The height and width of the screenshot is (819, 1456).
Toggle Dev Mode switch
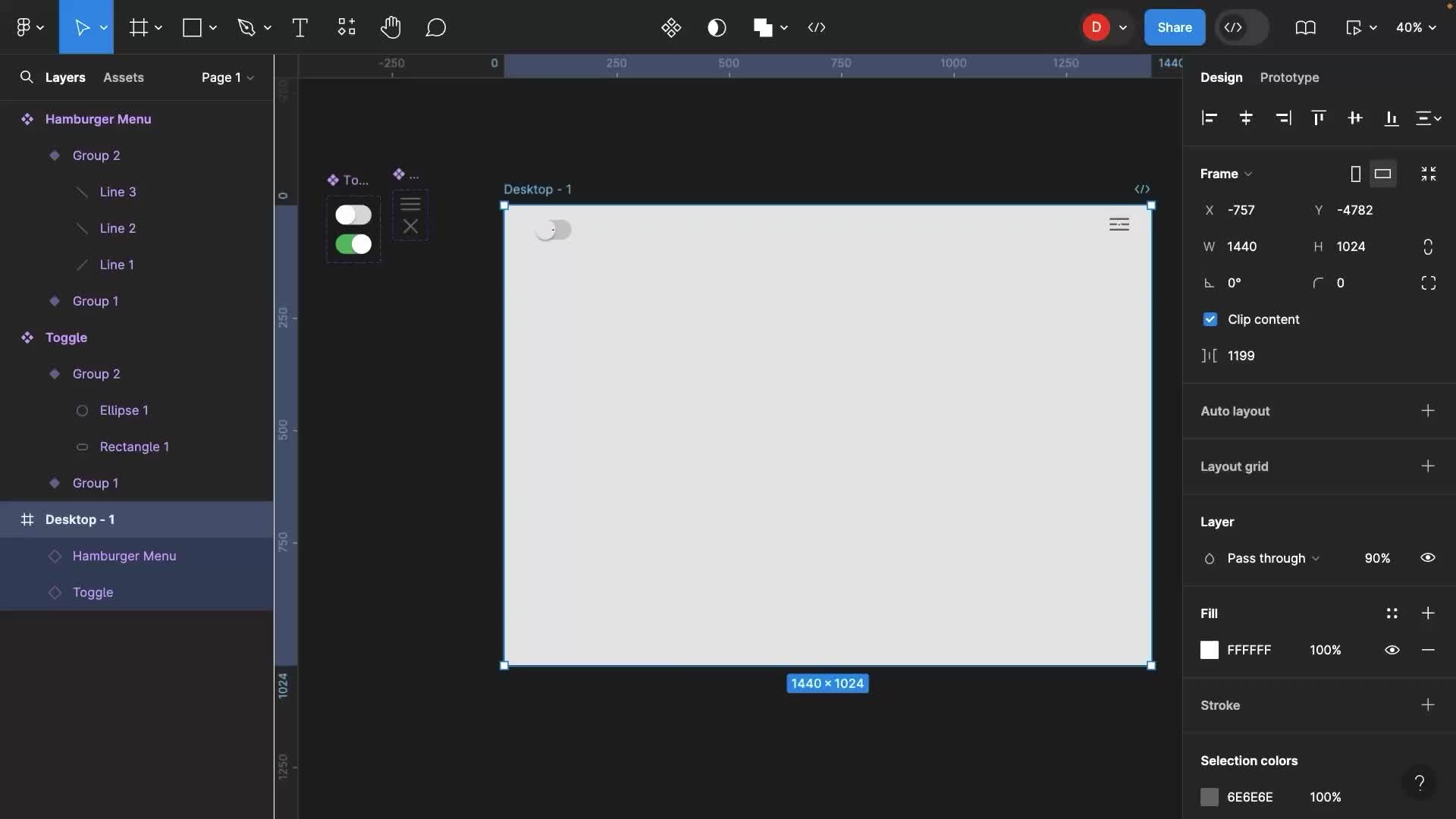[x=1242, y=27]
